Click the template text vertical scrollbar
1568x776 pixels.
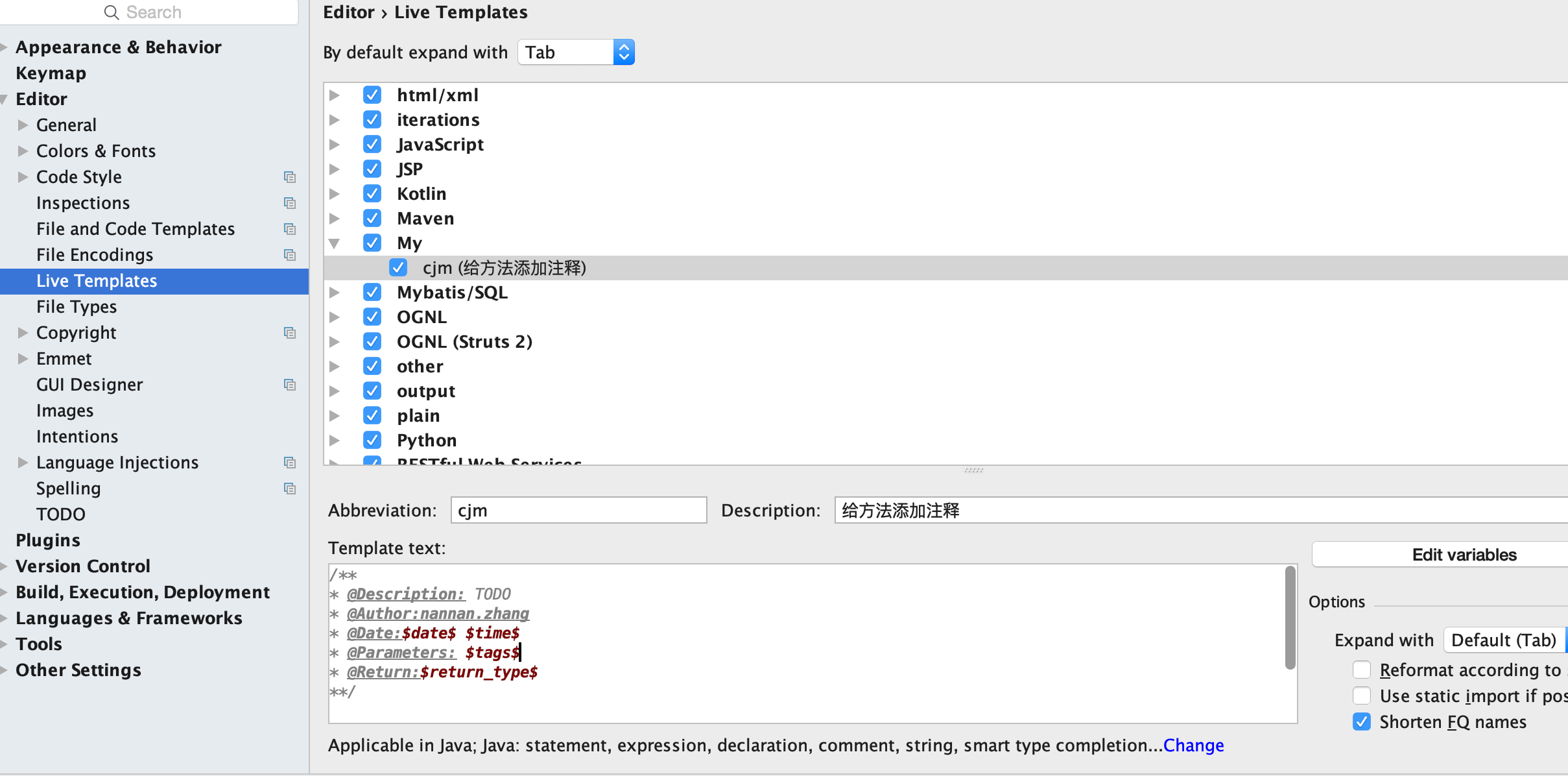(1290, 617)
